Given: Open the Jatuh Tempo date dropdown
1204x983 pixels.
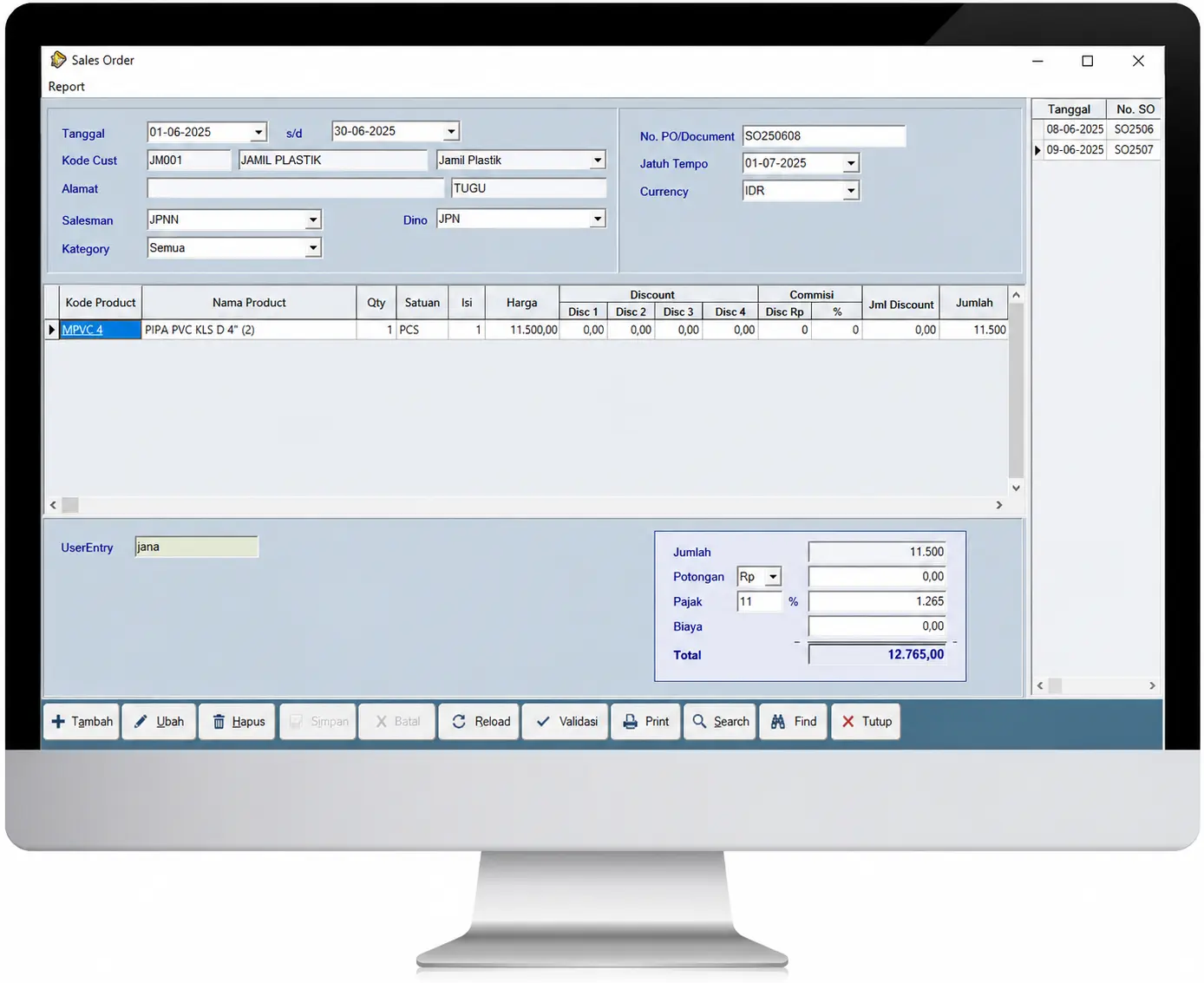Looking at the screenshot, I should pyautogui.click(x=851, y=163).
